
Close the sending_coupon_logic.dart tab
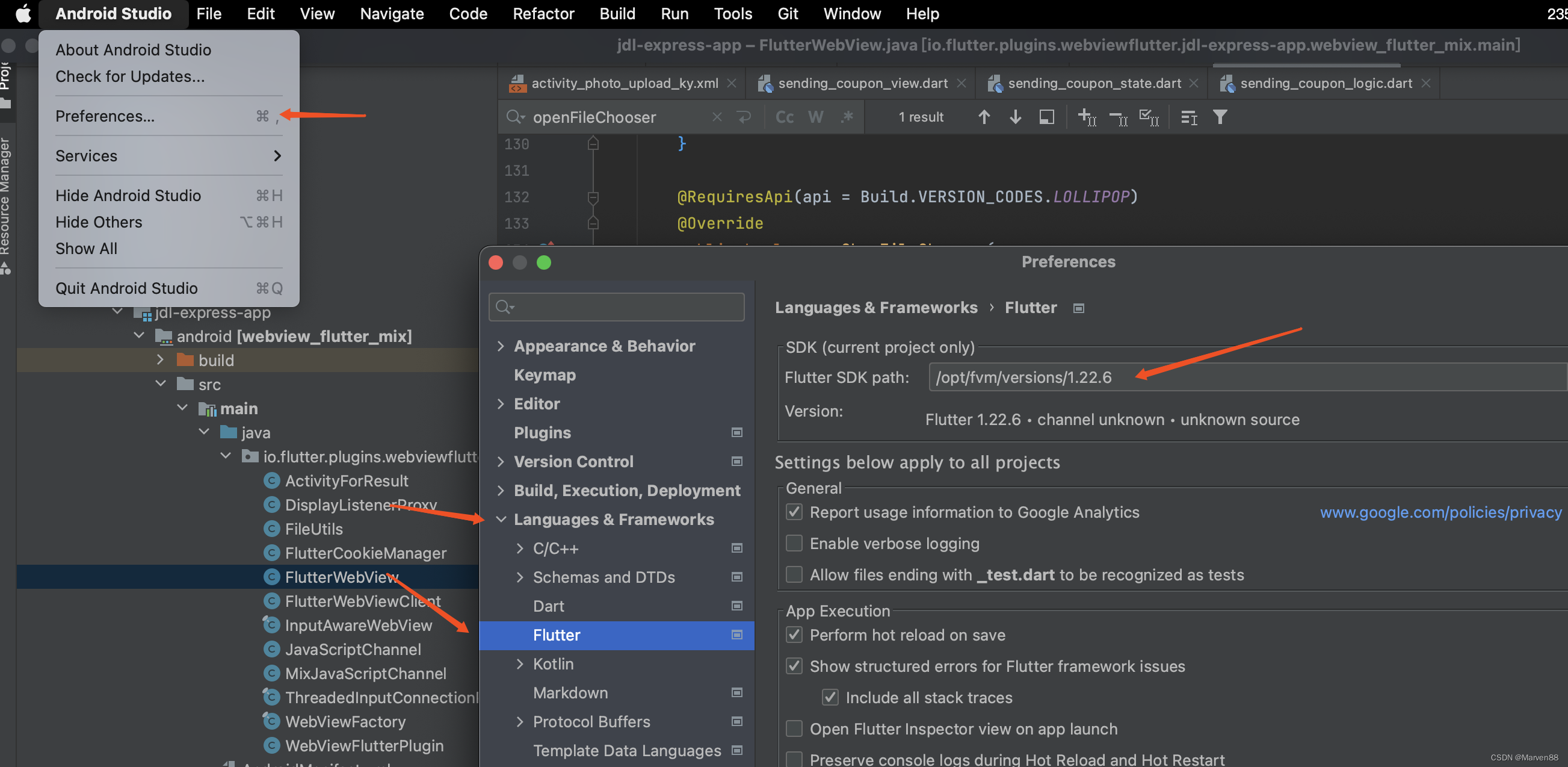(1425, 83)
